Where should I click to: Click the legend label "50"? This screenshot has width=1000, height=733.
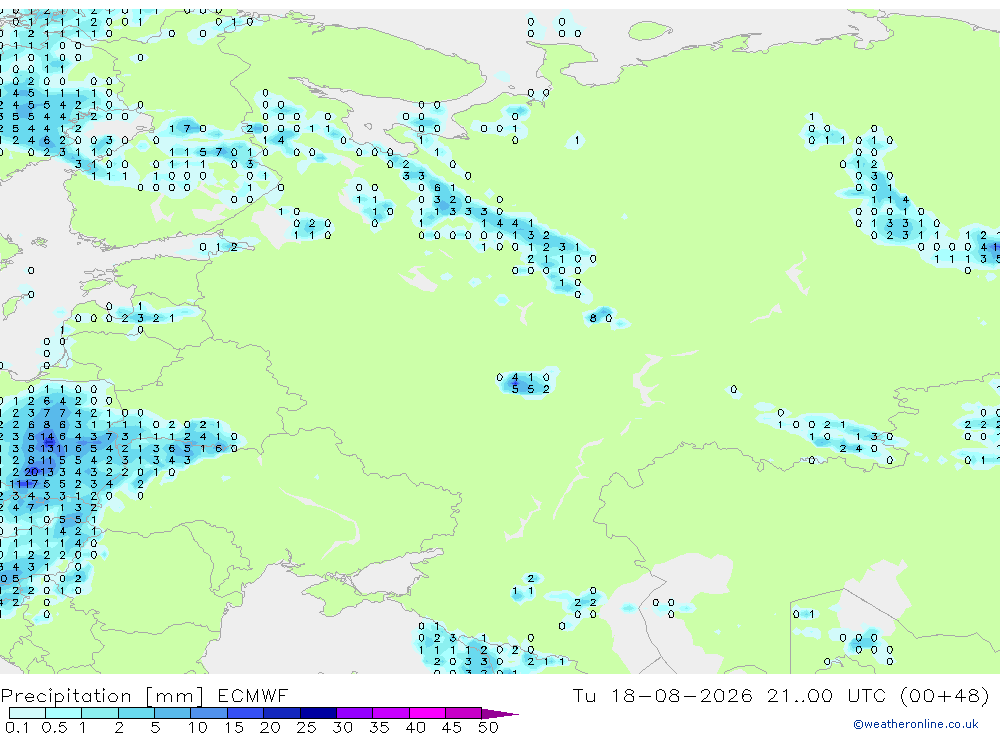coord(488,727)
